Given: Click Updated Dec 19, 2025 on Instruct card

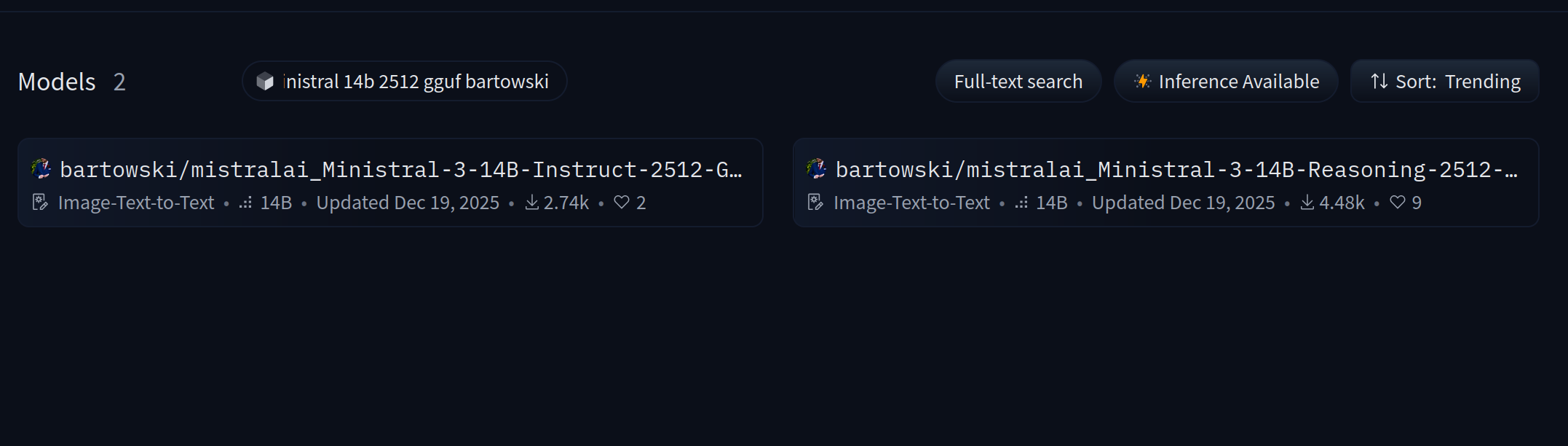Looking at the screenshot, I should tap(408, 203).
